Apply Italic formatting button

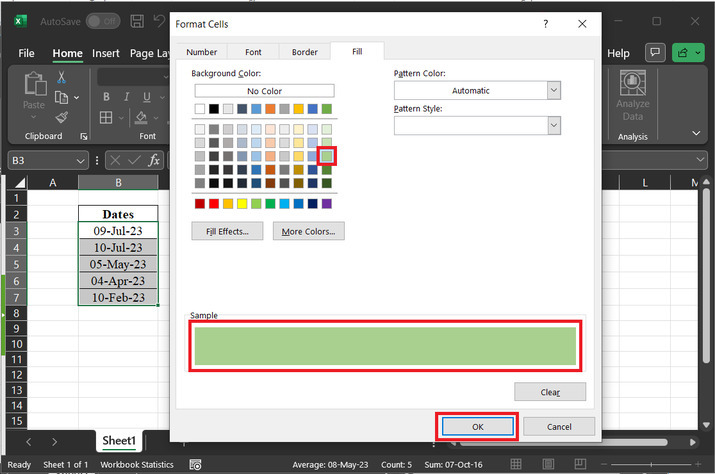[126, 97]
